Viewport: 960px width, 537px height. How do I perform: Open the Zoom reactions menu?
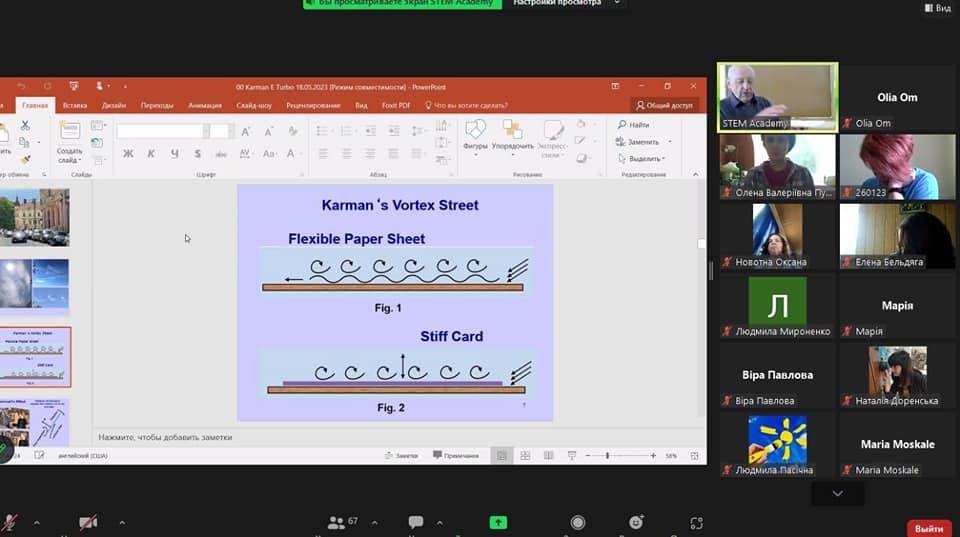636,522
